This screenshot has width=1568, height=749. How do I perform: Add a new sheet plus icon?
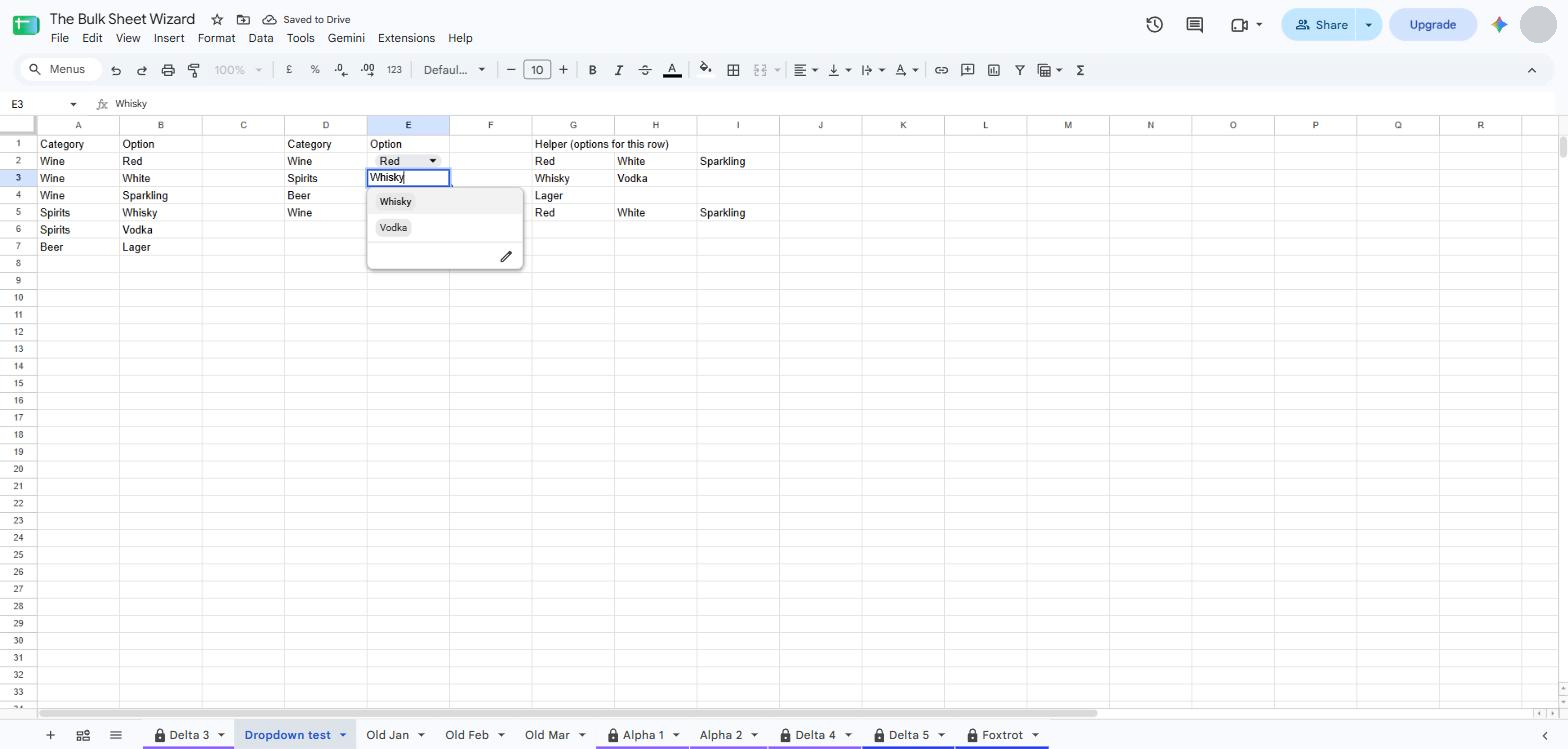[50, 735]
